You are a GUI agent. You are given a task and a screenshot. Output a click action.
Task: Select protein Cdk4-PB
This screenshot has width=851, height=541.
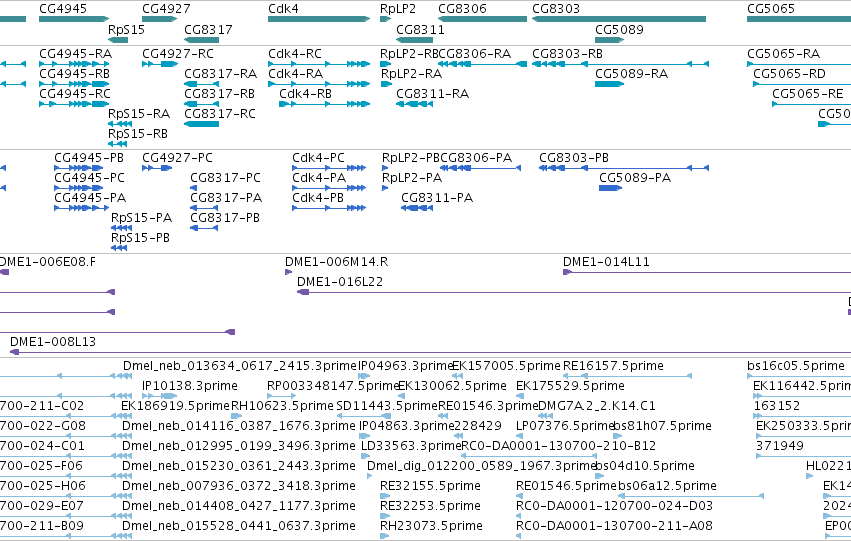(329, 208)
